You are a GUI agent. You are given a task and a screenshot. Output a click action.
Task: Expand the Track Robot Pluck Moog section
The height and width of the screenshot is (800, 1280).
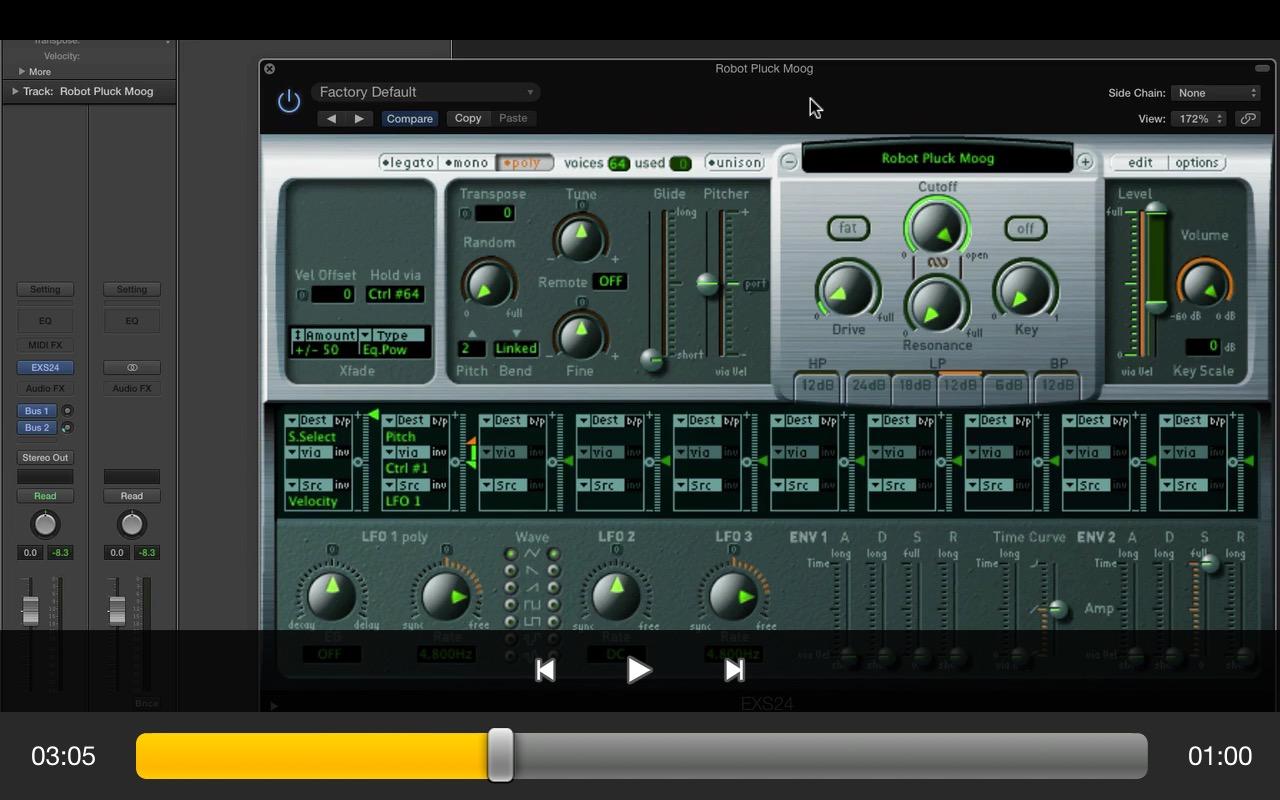point(15,91)
